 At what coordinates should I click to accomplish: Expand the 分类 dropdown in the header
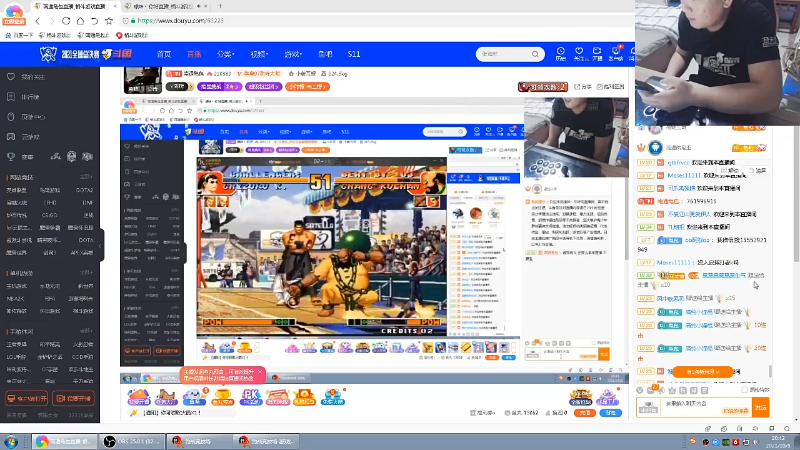[225, 54]
